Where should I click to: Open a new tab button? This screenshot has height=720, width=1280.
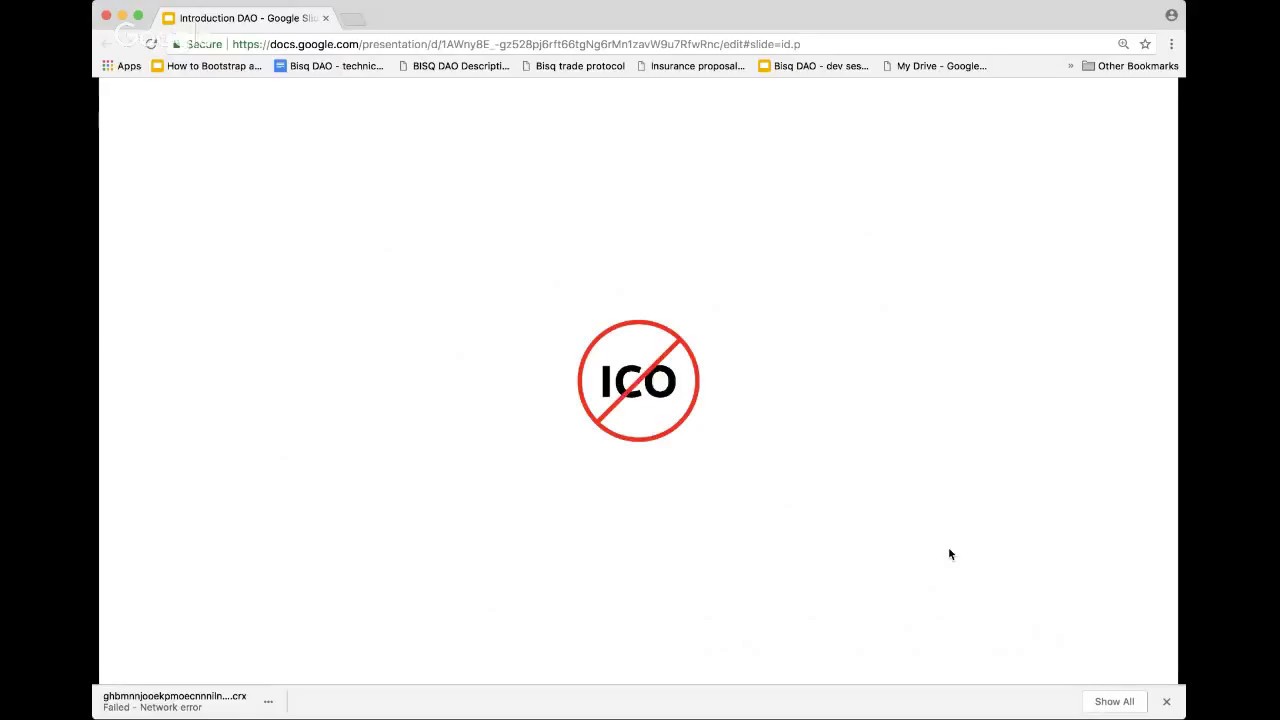tap(352, 19)
